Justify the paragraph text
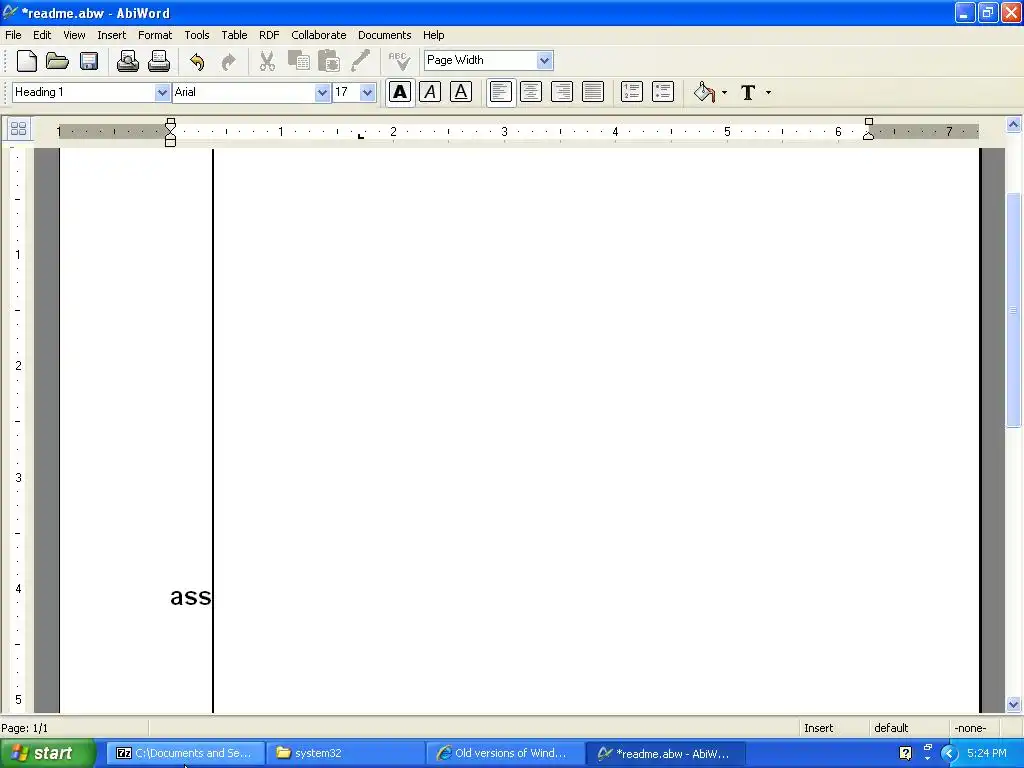The height and width of the screenshot is (768, 1024). 593,92
